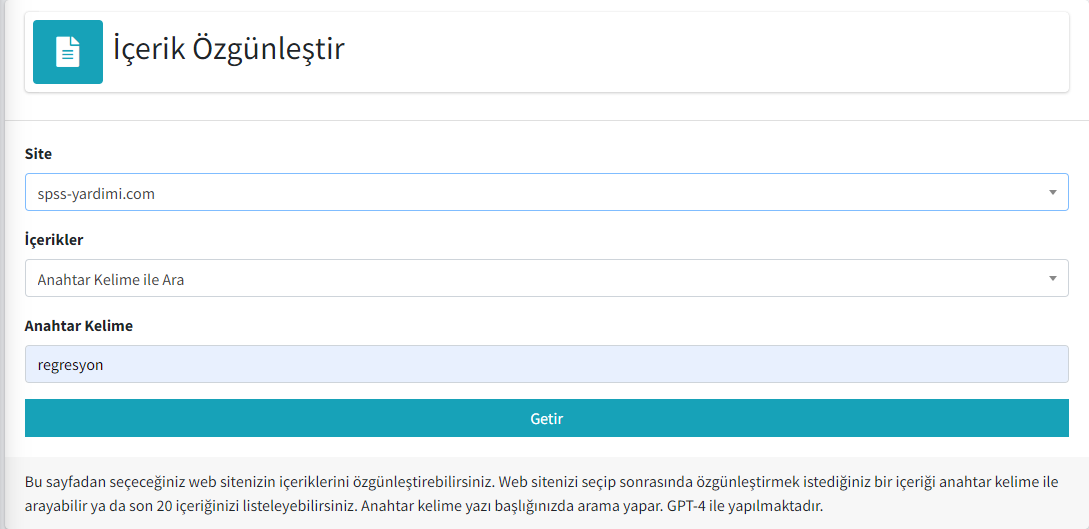Click the Anahtar Kelime field label
The width and height of the screenshot is (1089, 529).
click(78, 326)
